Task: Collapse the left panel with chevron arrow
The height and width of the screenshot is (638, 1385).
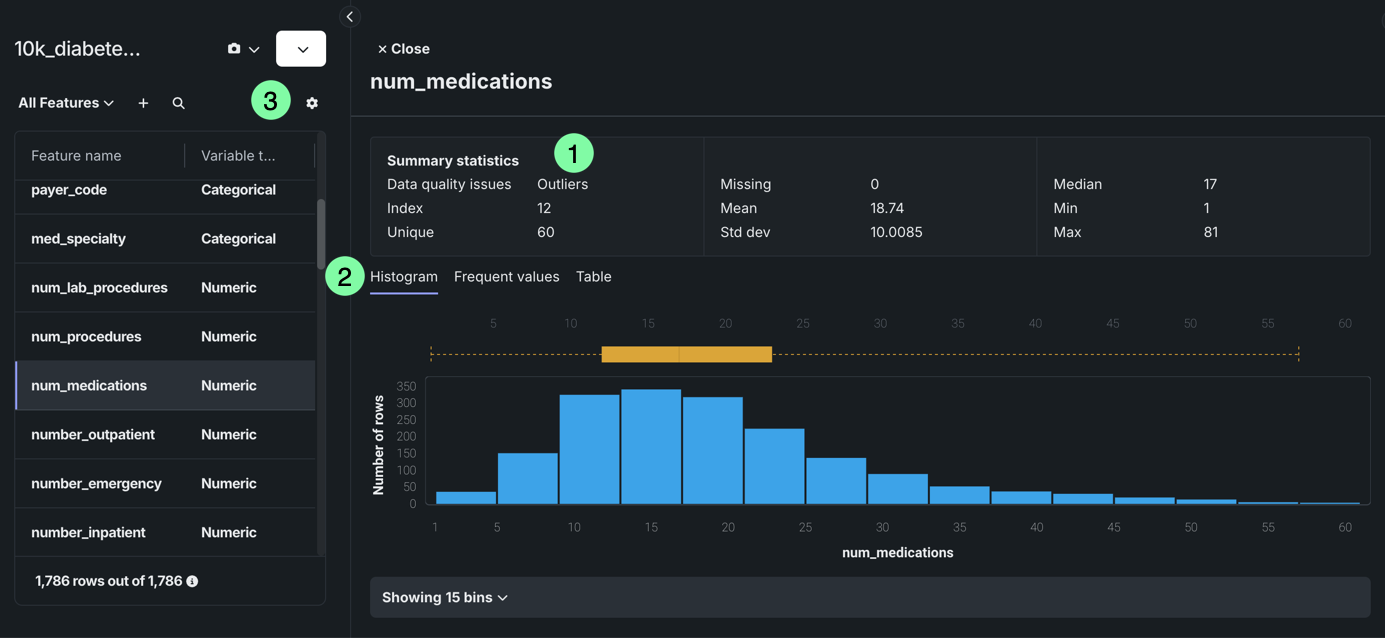Action: click(x=349, y=16)
